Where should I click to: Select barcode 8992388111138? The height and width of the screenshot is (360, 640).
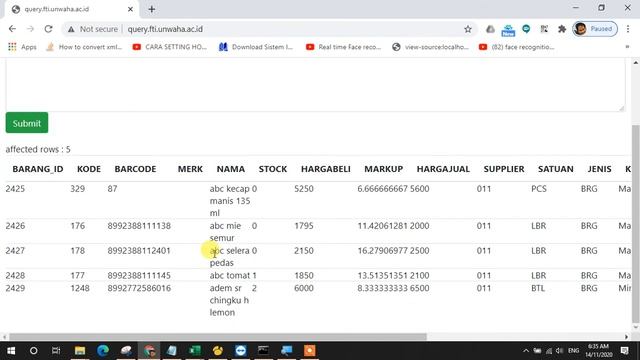click(x=139, y=226)
